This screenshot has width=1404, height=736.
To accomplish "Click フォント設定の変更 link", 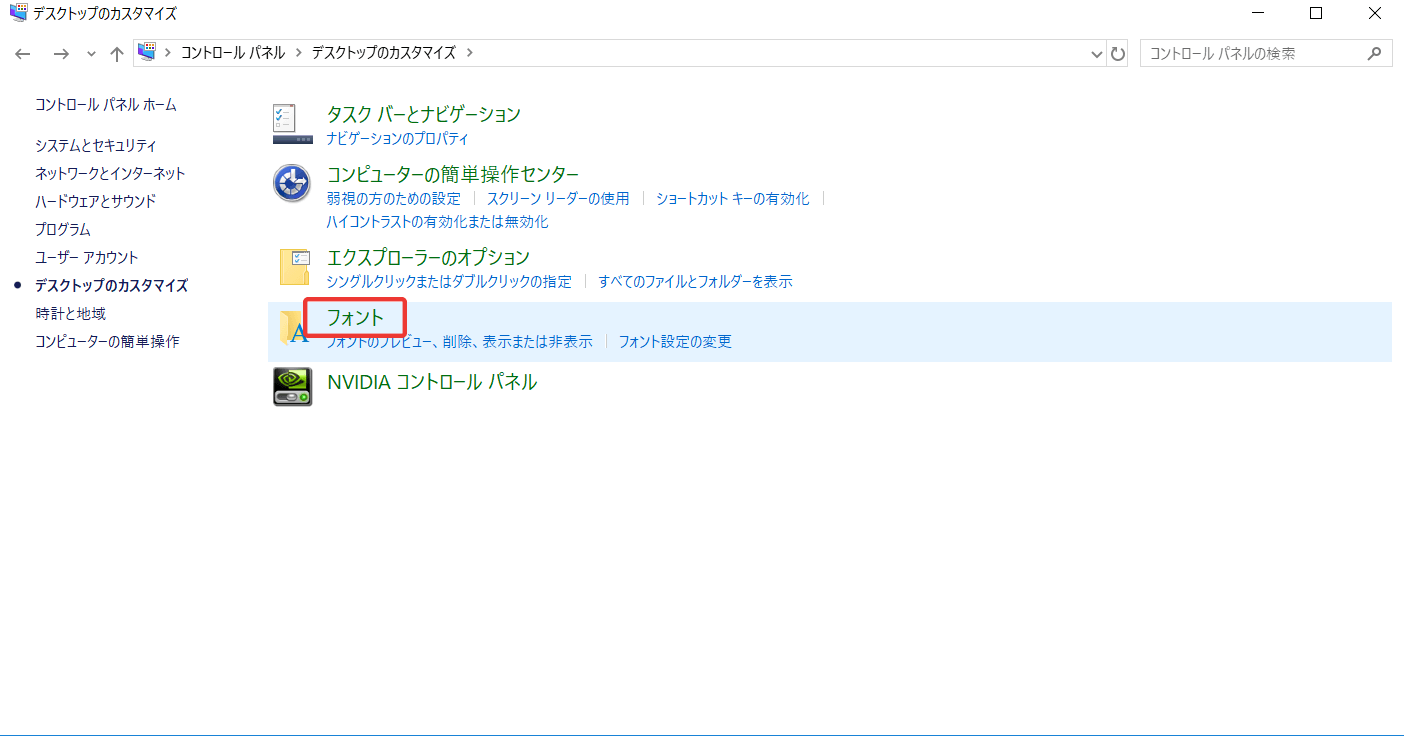I will click(x=675, y=342).
